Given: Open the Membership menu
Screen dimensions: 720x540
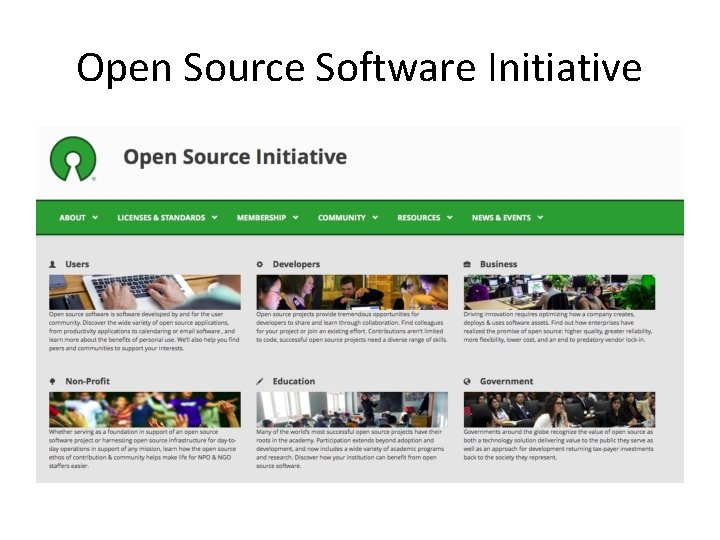Looking at the screenshot, I should (261, 218).
